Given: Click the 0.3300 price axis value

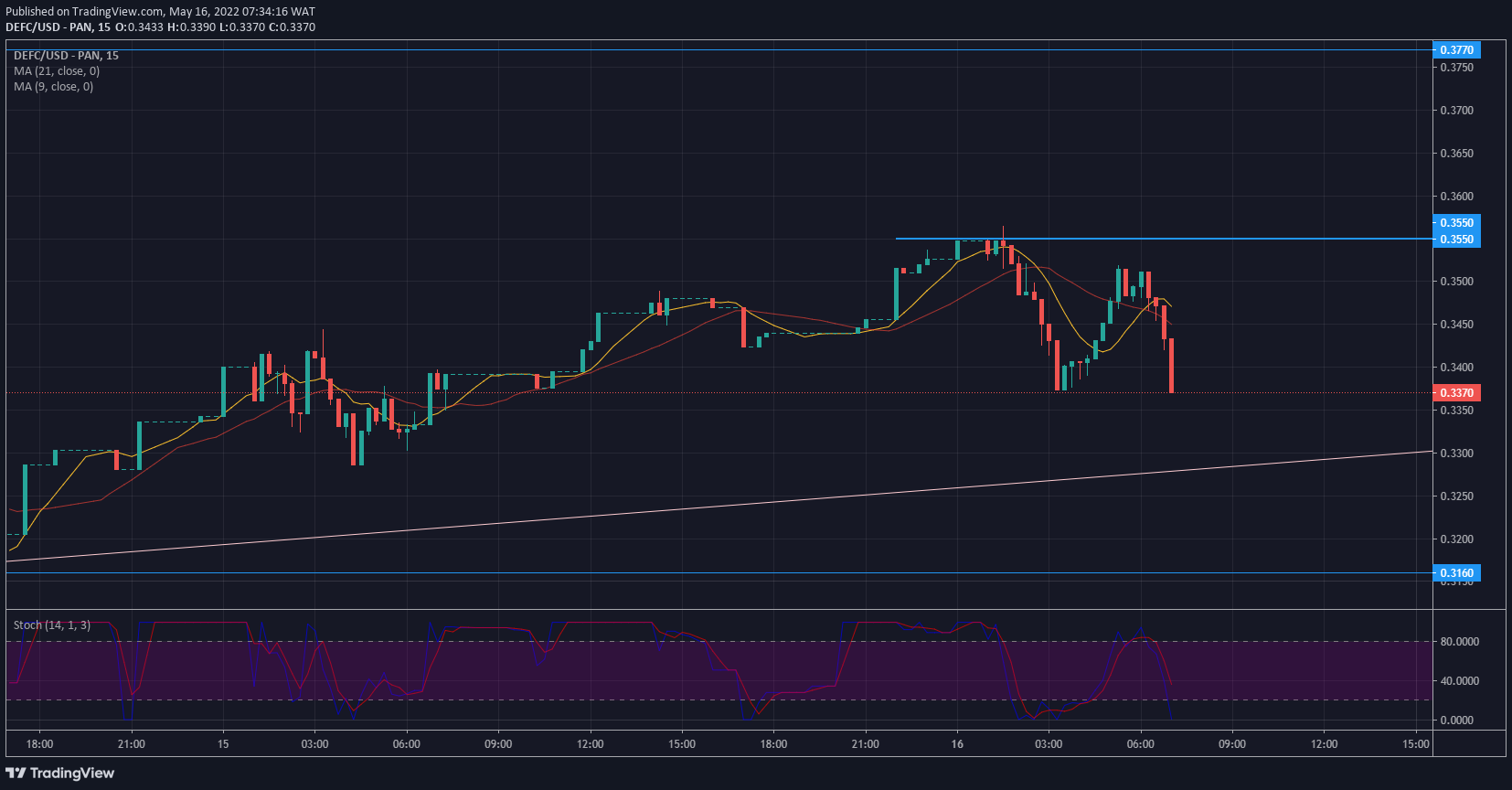Looking at the screenshot, I should (x=1457, y=454).
